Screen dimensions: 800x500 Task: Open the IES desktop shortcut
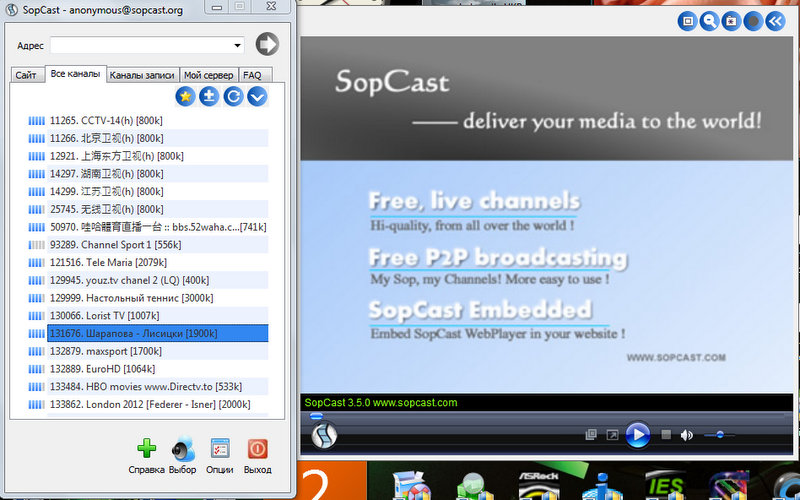(x=665, y=484)
